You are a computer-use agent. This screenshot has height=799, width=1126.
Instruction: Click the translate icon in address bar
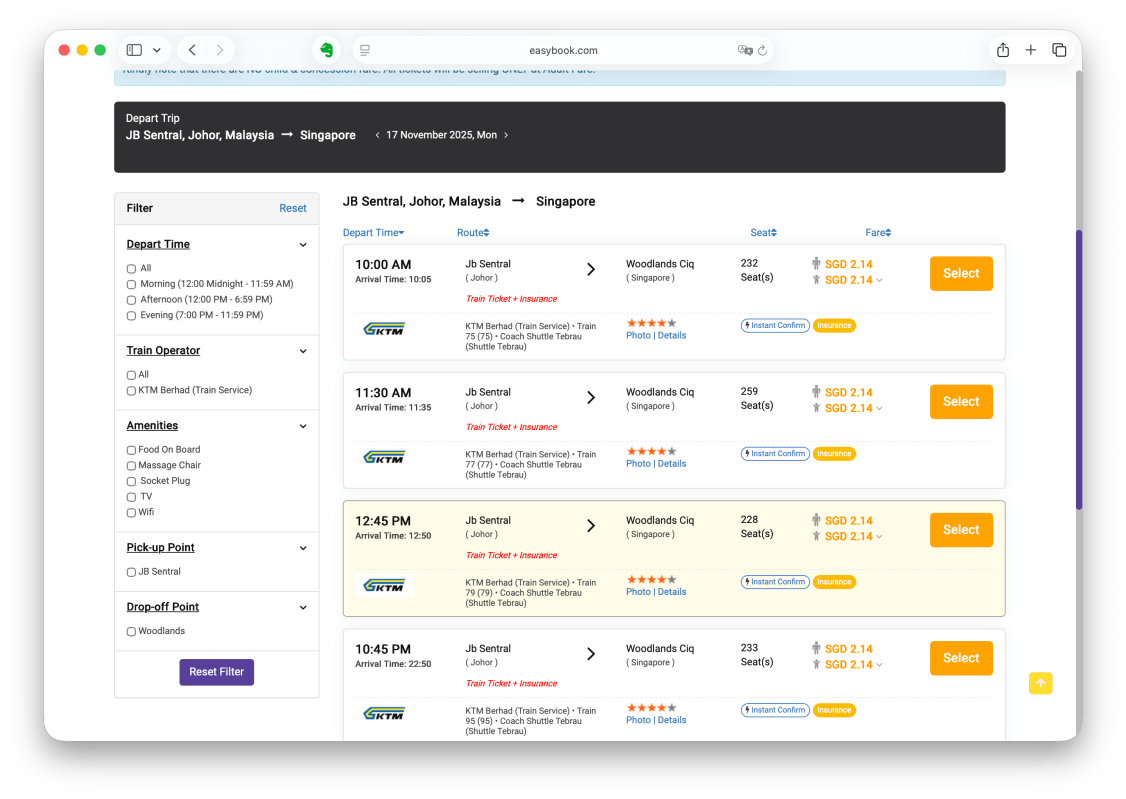[744, 50]
